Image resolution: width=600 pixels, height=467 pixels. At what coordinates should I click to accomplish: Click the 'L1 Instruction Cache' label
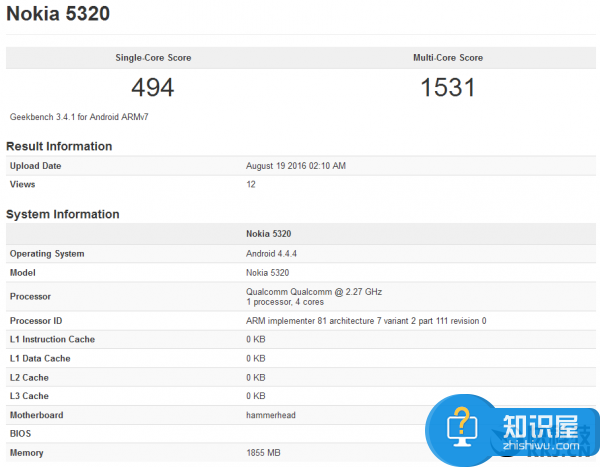coord(52,340)
